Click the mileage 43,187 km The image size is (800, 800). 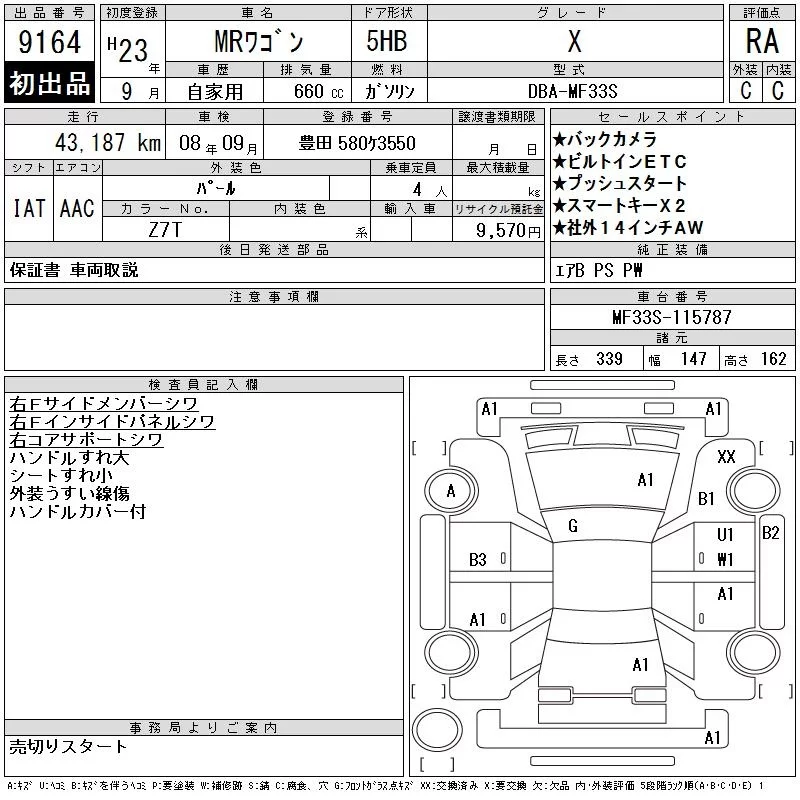tap(108, 142)
